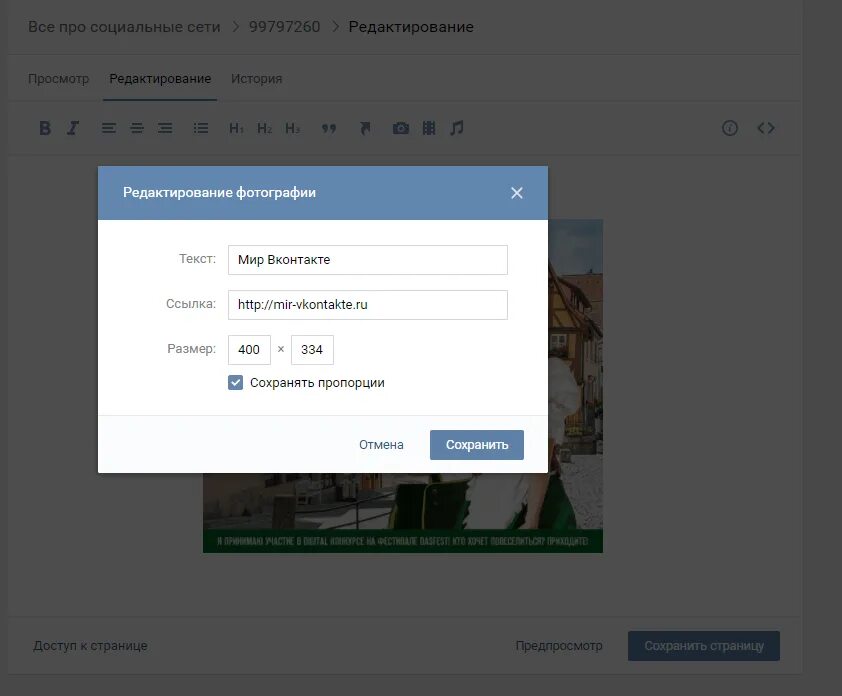Click the width field showing 400
This screenshot has height=696, width=842.
[249, 350]
